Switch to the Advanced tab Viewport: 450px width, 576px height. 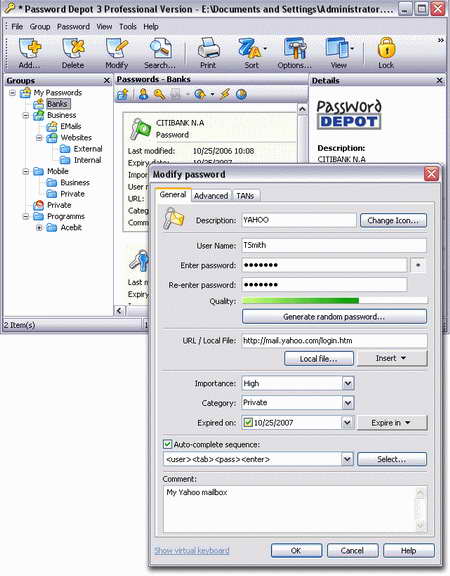coord(211,196)
